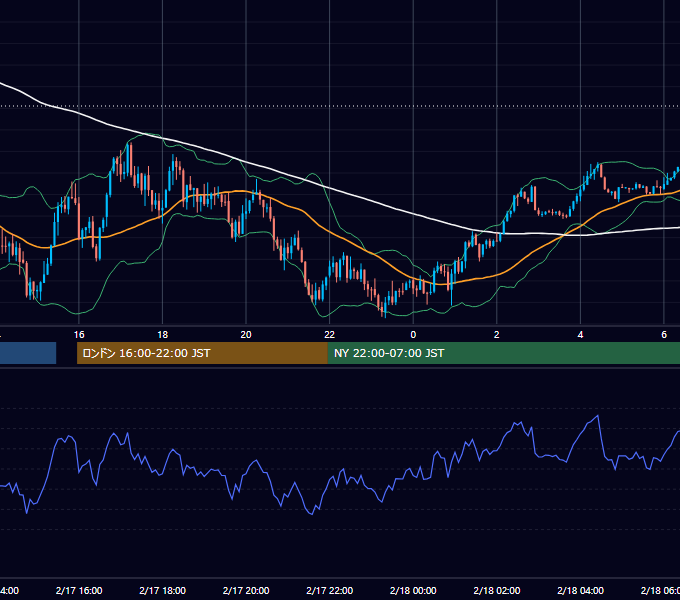Click the 16 hour label on chart axis
The image size is (680, 600).
(x=79, y=335)
